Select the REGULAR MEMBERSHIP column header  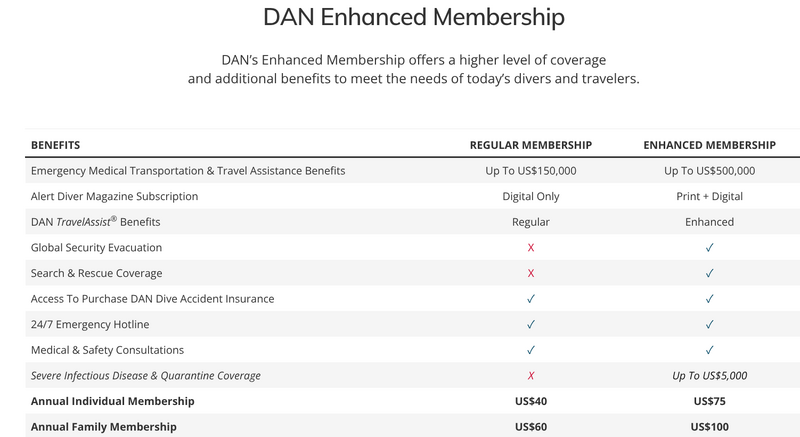[x=531, y=145]
